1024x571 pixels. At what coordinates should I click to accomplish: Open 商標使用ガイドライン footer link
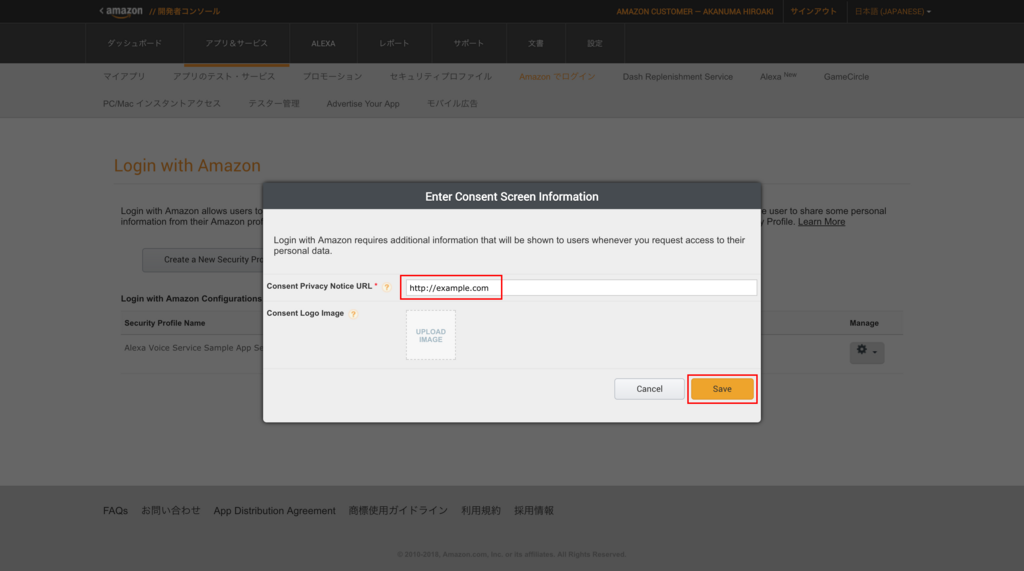[x=398, y=511]
